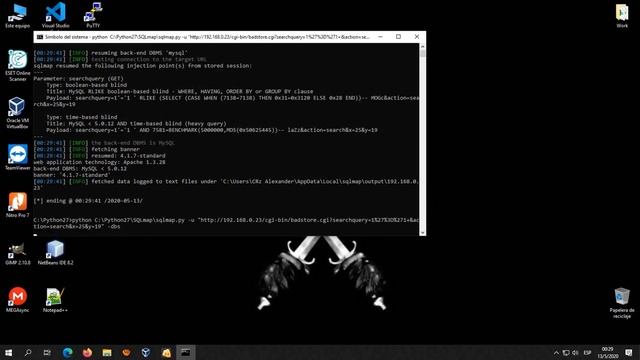Click the 'Parameter: searchquery (GET)' line
Viewport: 640px width, 360px height.
pos(78,78)
